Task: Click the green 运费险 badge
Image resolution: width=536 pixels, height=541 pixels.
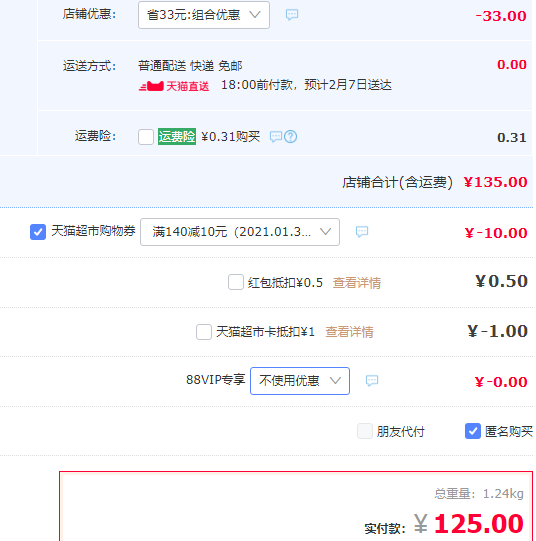Action: pyautogui.click(x=177, y=137)
